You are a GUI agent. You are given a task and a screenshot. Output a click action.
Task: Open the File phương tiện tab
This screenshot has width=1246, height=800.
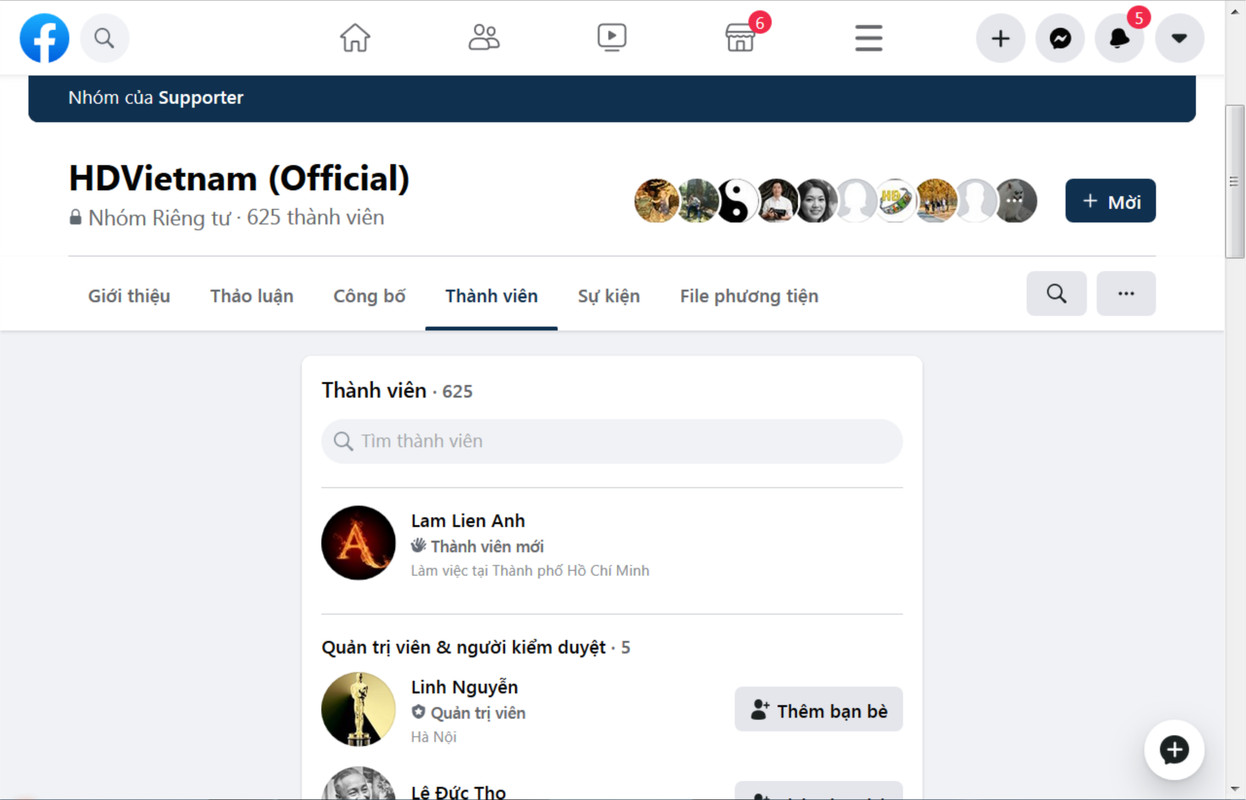(x=749, y=296)
